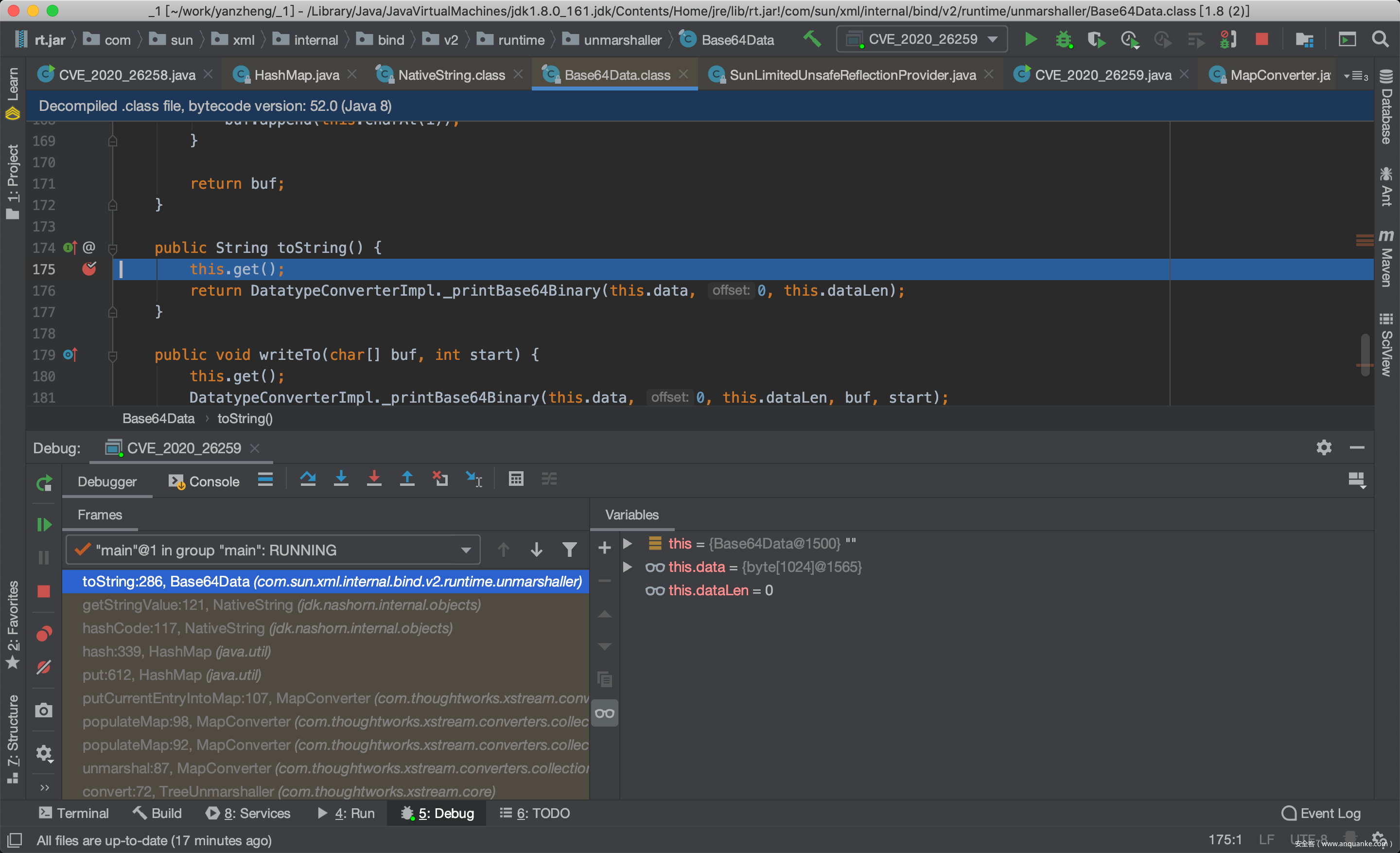This screenshot has height=853, width=1400.
Task: Toggle the glasses watches-view button
Action: tap(605, 713)
